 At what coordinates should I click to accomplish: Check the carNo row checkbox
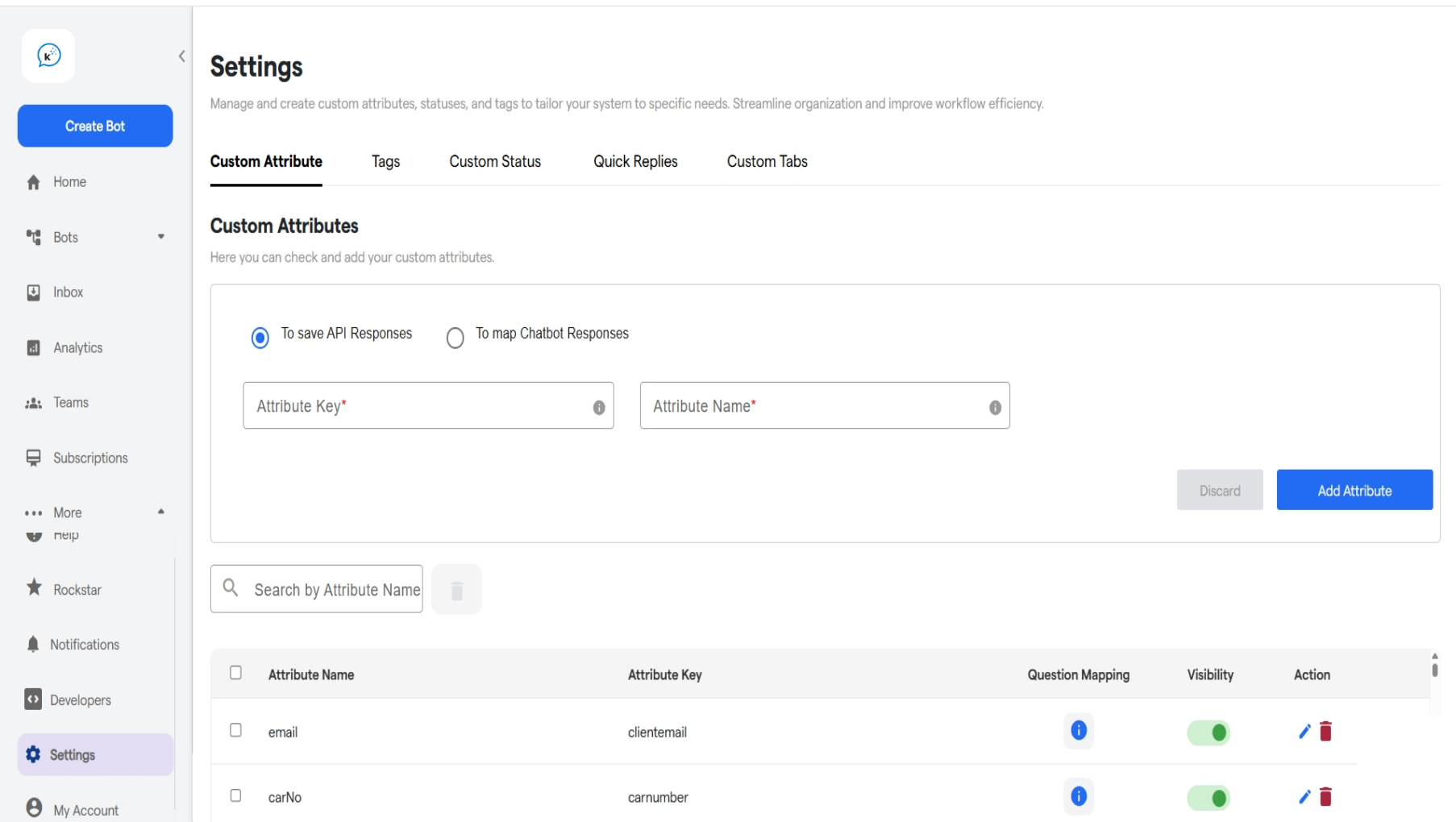point(236,795)
